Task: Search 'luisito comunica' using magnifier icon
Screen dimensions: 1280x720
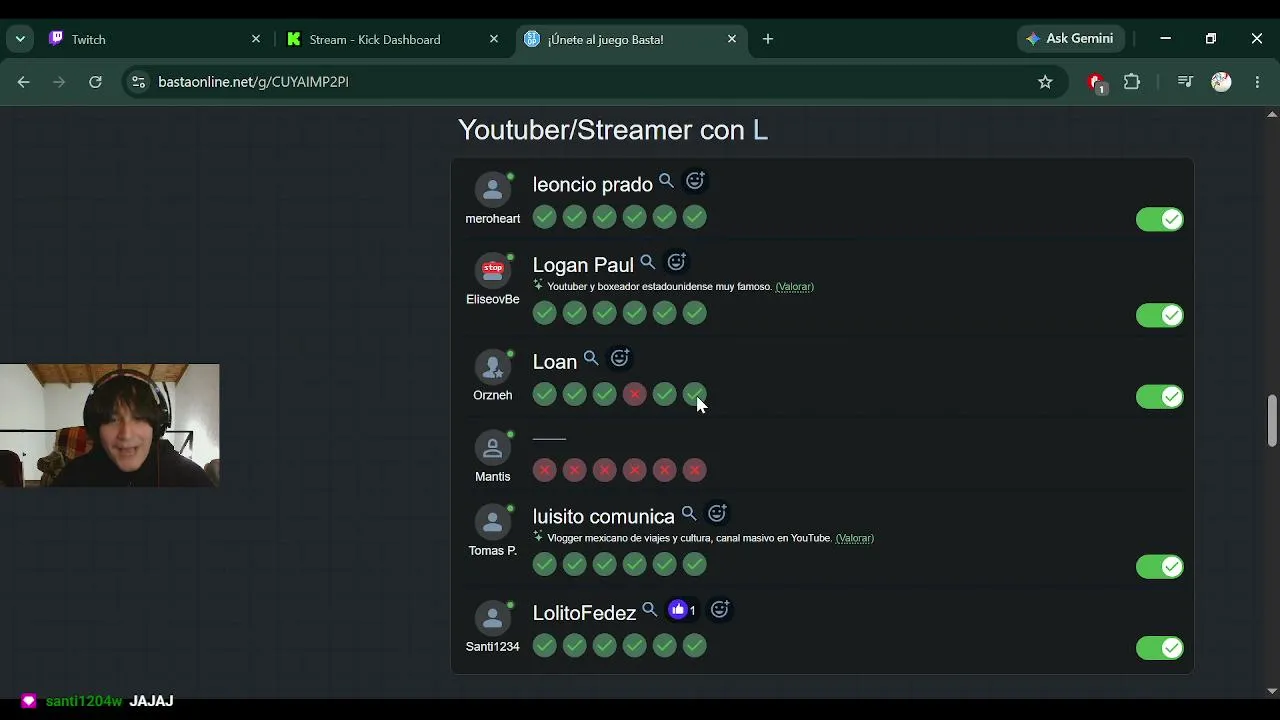Action: 689,514
